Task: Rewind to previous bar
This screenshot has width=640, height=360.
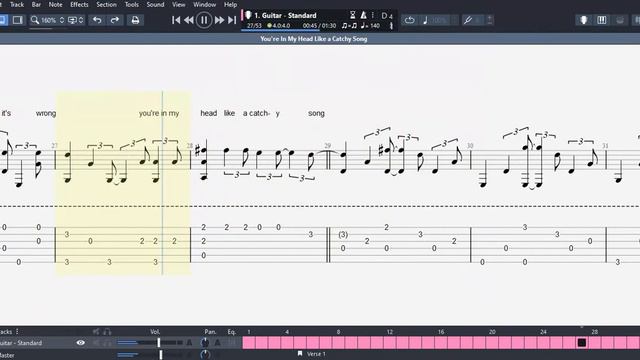Action: coord(189,20)
